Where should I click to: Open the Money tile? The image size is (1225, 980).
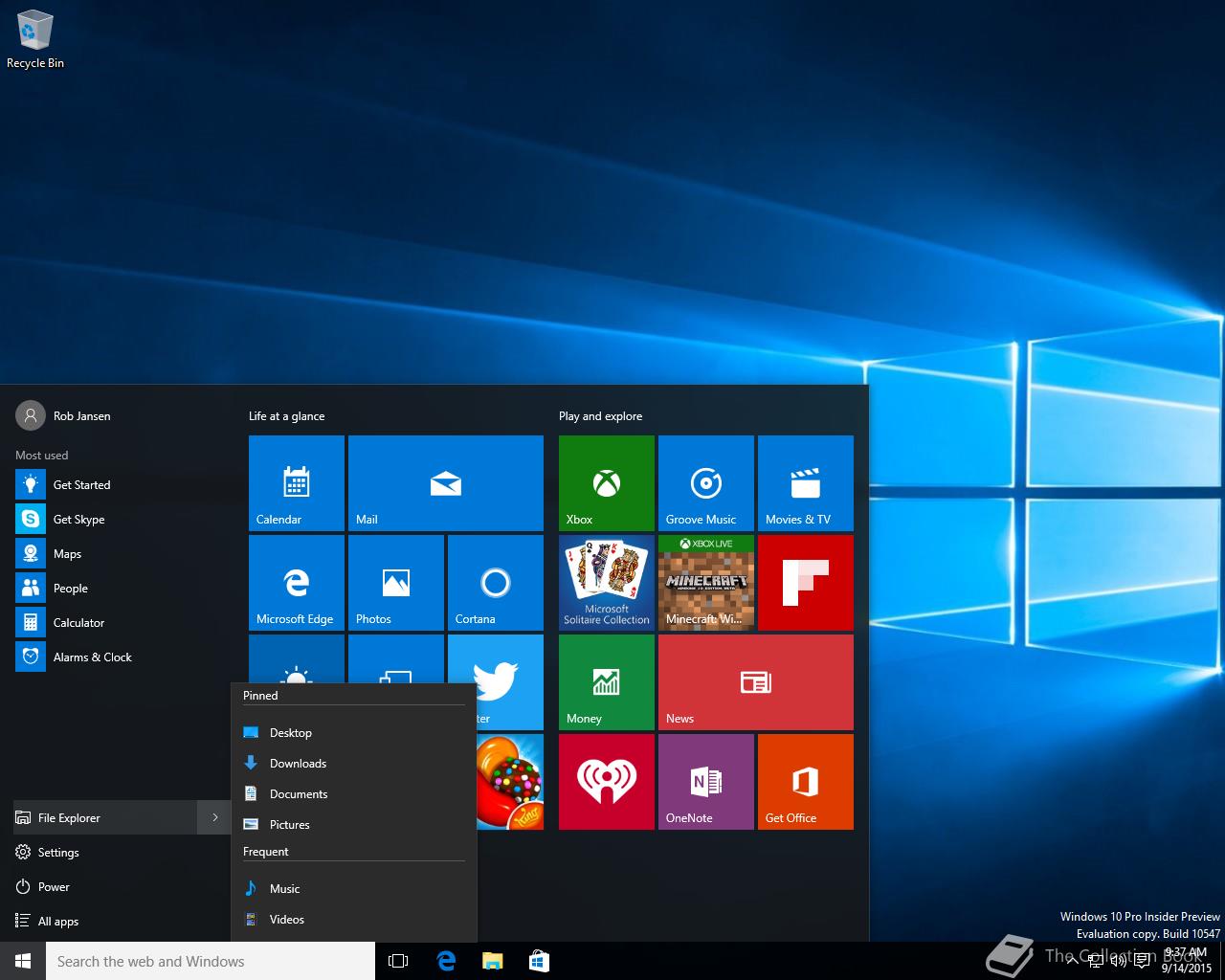607,682
